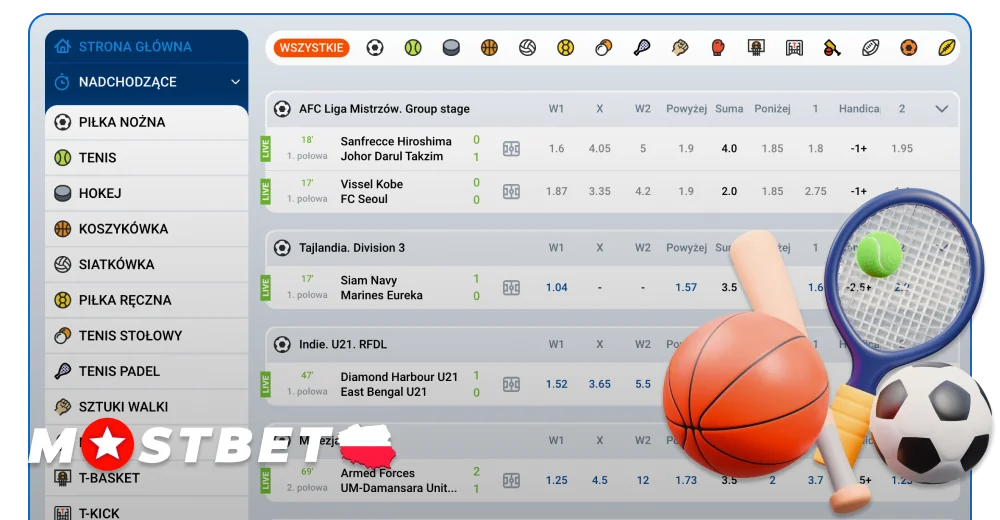
Task: Click the WSZYSTKIE filter button
Action: coord(311,48)
